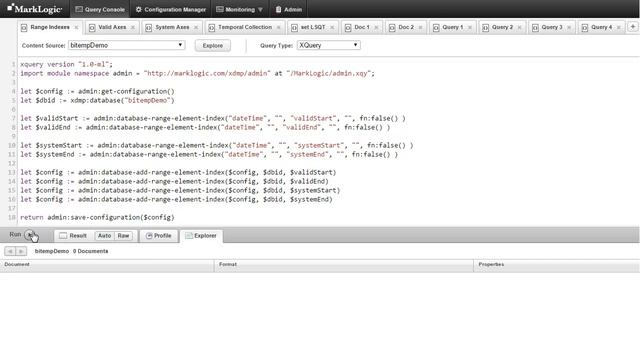
Task: Open the Profile tab
Action: 159,236
